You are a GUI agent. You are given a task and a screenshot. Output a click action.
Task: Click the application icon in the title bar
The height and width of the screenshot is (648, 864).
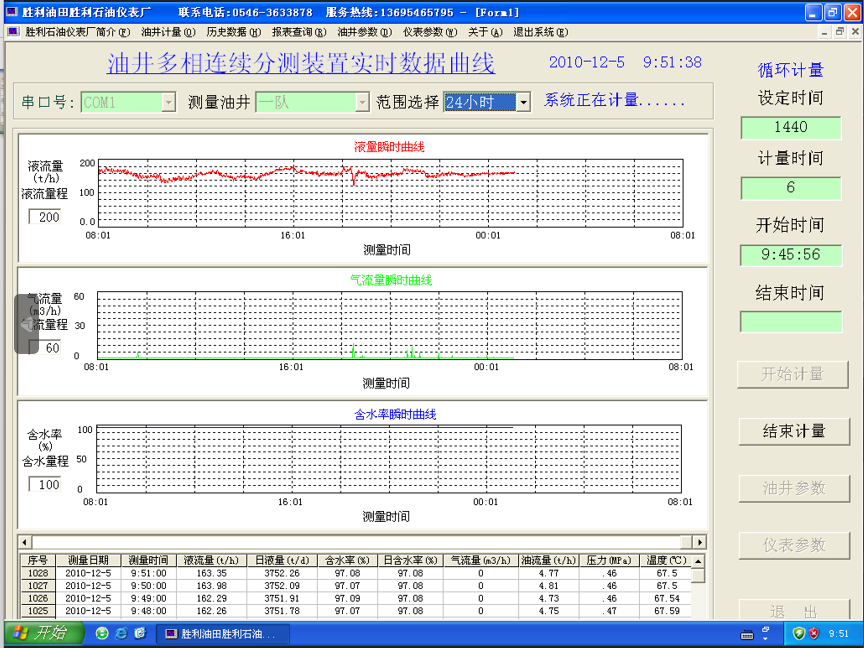click(x=11, y=12)
